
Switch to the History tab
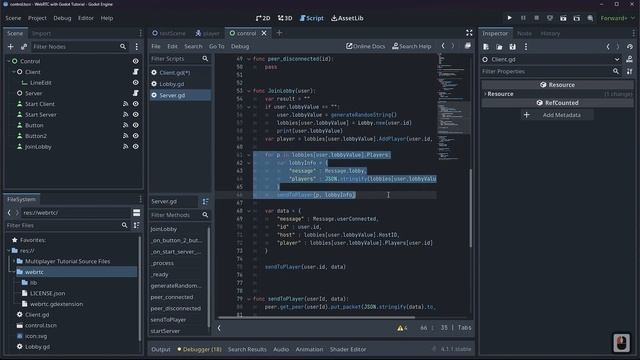550,33
